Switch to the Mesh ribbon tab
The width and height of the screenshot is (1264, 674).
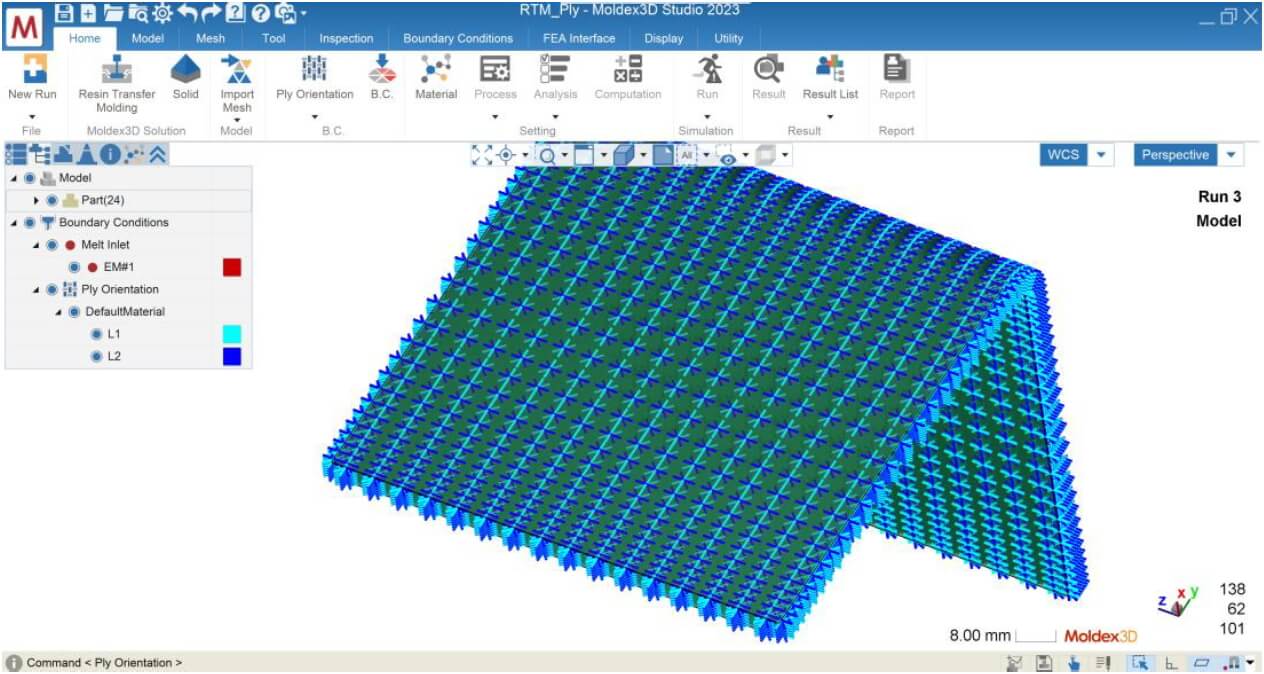click(210, 39)
